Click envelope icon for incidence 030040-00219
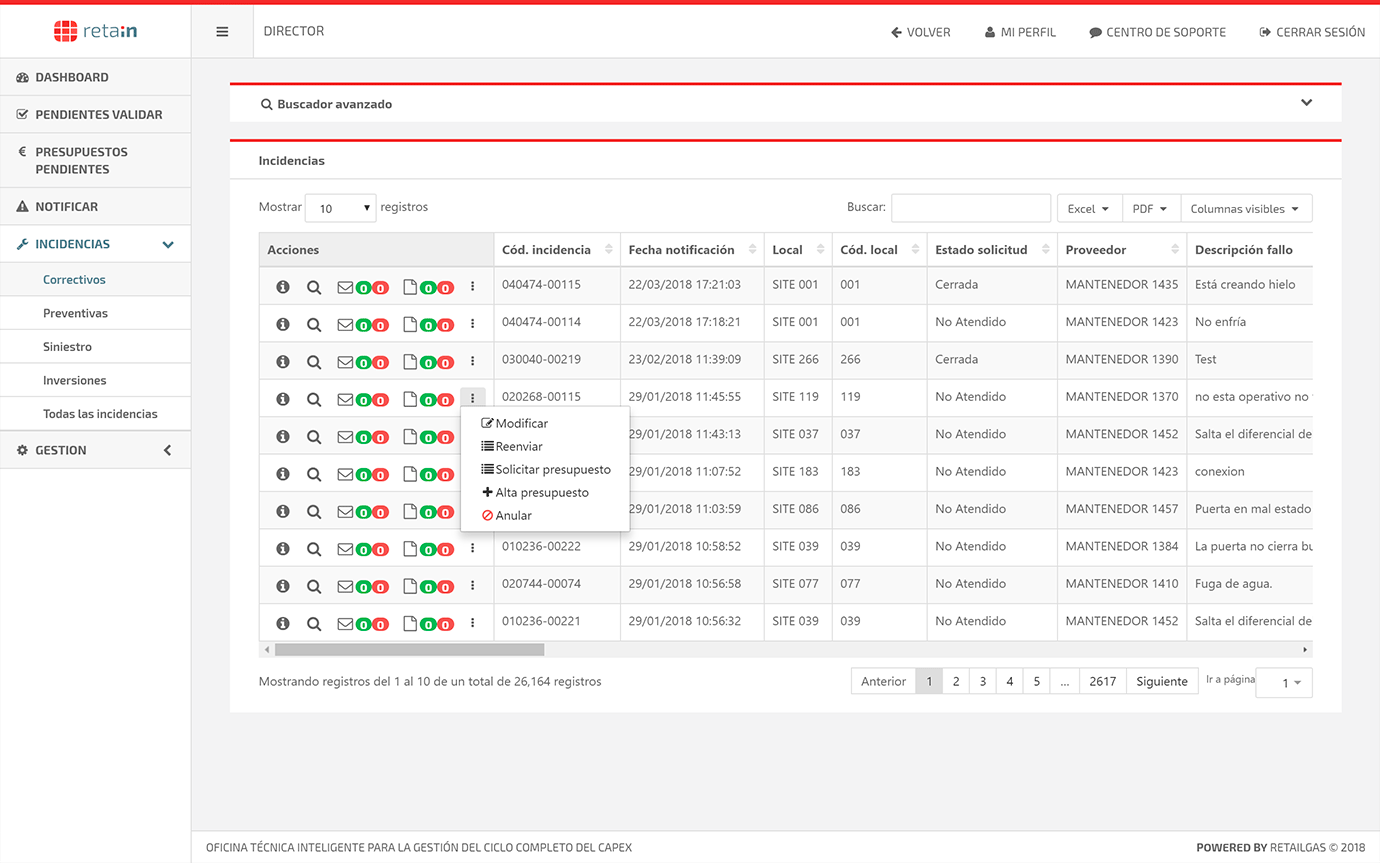 click(x=345, y=362)
